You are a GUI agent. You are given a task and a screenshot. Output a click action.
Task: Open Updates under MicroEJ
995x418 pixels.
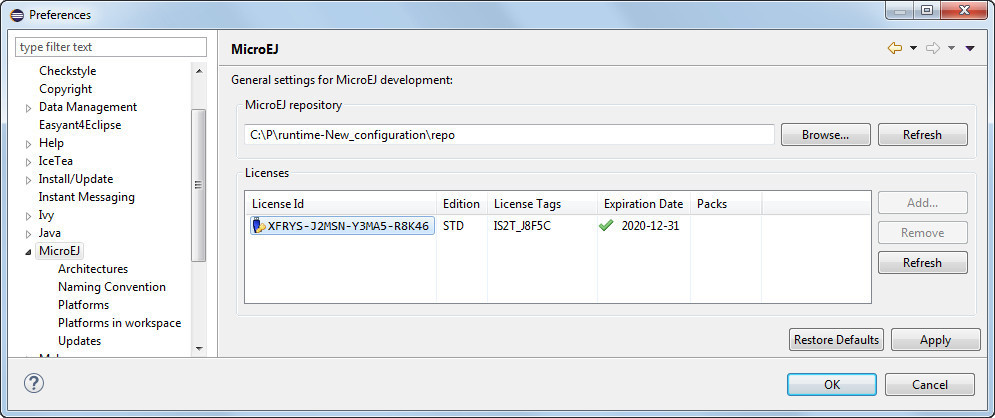click(79, 341)
